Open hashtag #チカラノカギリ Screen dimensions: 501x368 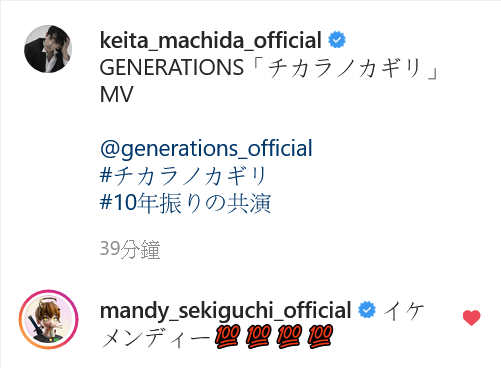[183, 176]
